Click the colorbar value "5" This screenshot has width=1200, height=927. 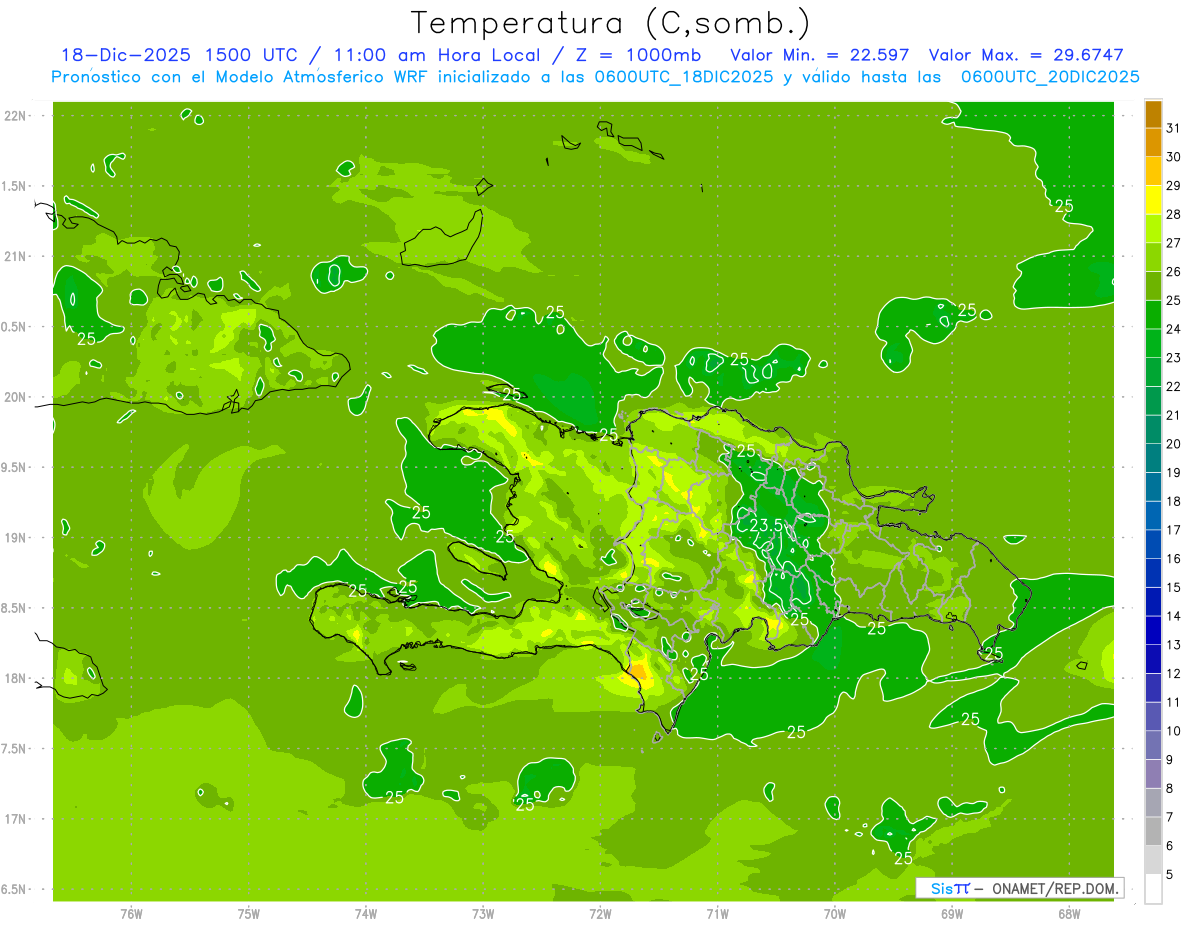(1170, 874)
